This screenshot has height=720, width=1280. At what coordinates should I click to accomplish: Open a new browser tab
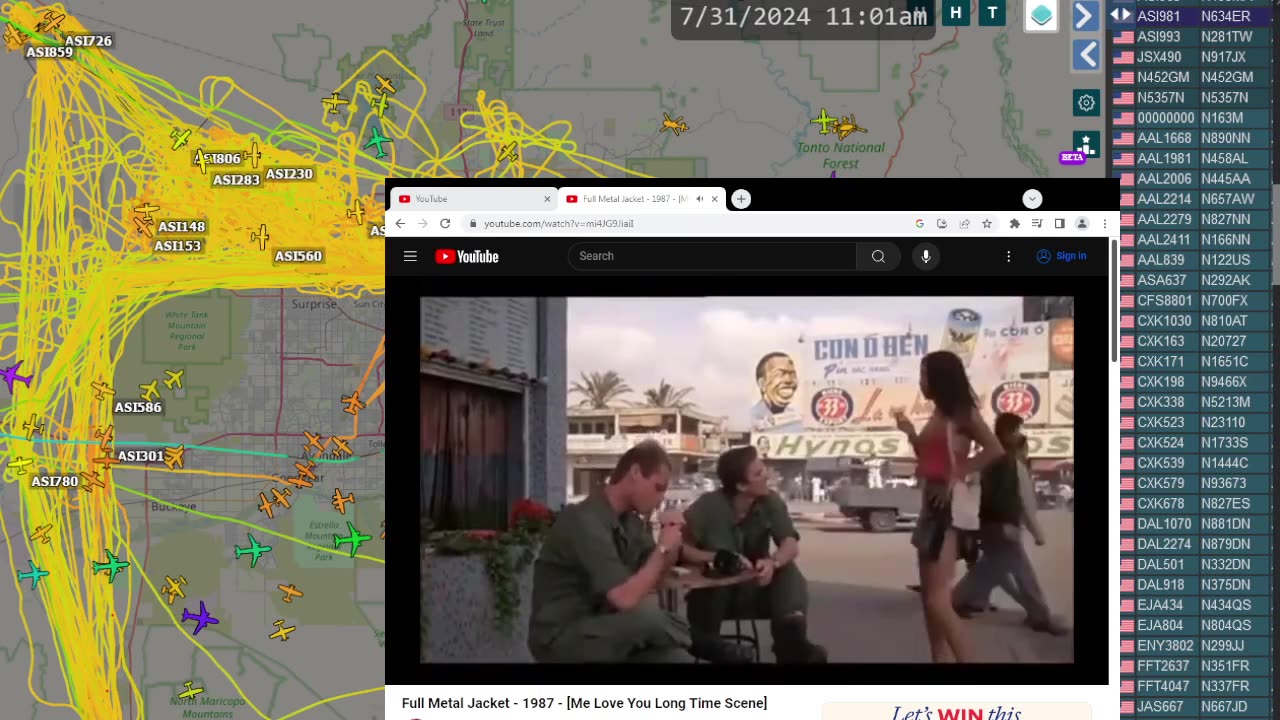[741, 199]
